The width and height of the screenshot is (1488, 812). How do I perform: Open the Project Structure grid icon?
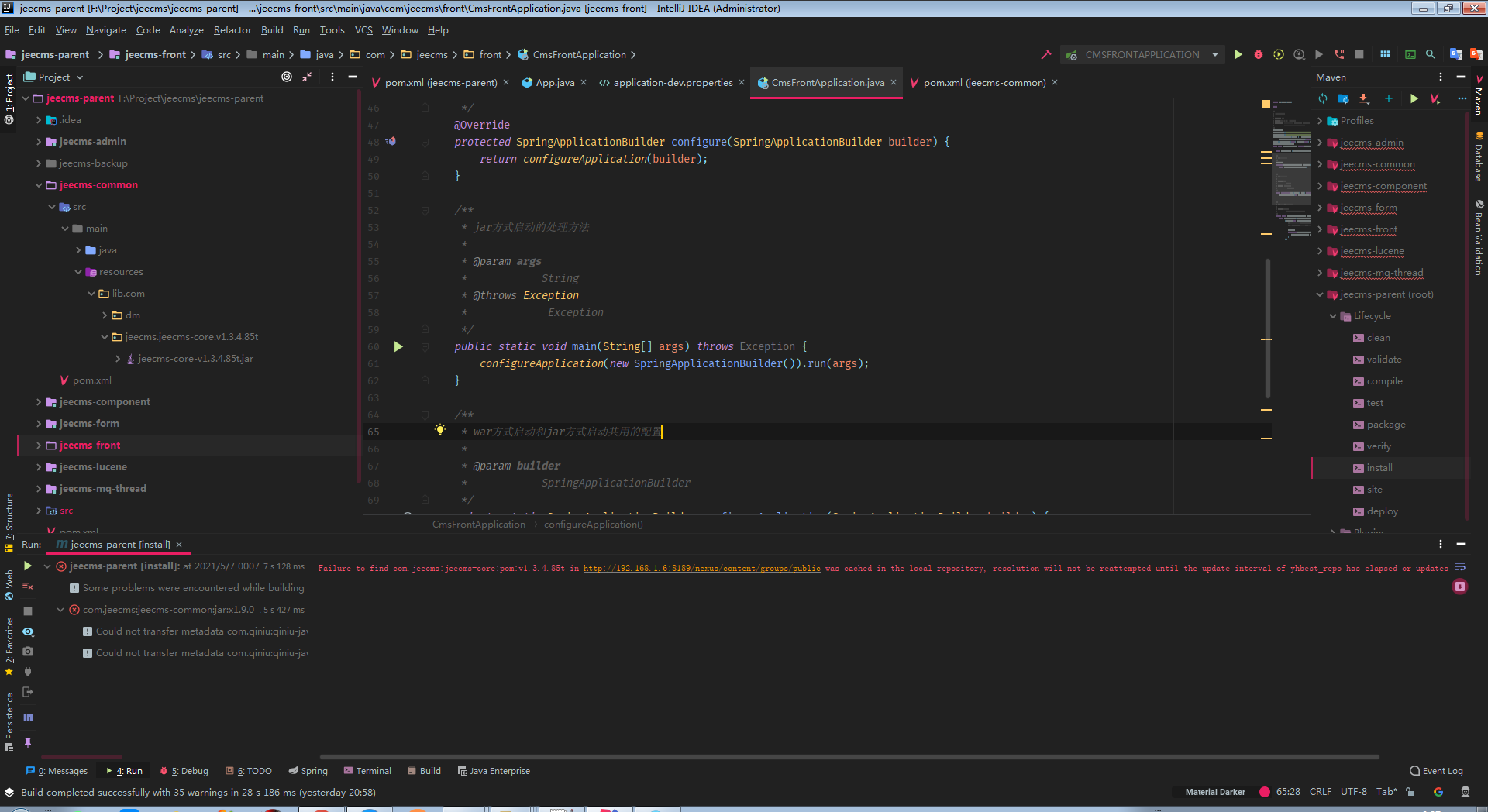[1385, 54]
